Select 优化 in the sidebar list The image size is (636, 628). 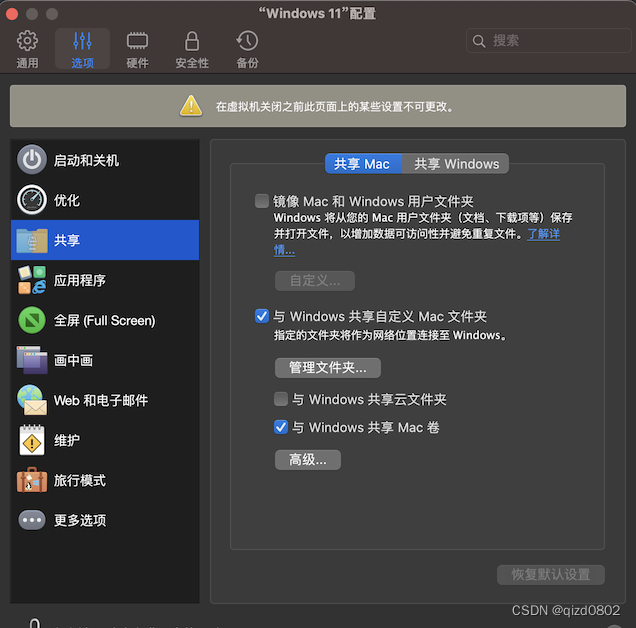[x=105, y=200]
